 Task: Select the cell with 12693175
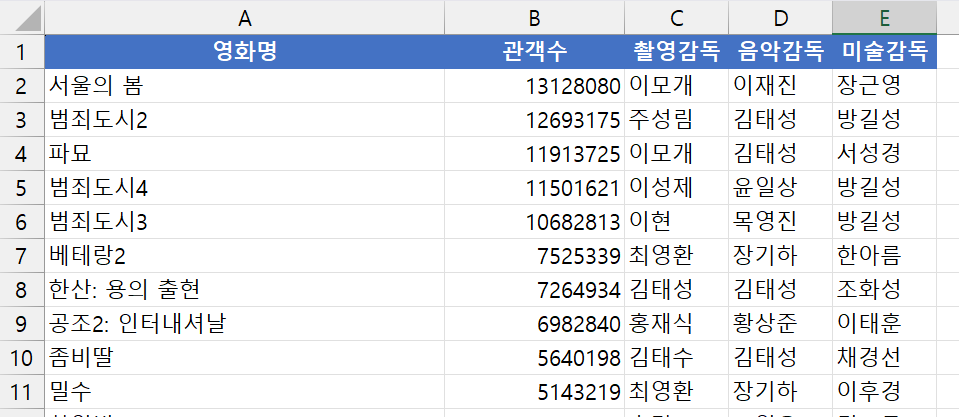(x=535, y=120)
